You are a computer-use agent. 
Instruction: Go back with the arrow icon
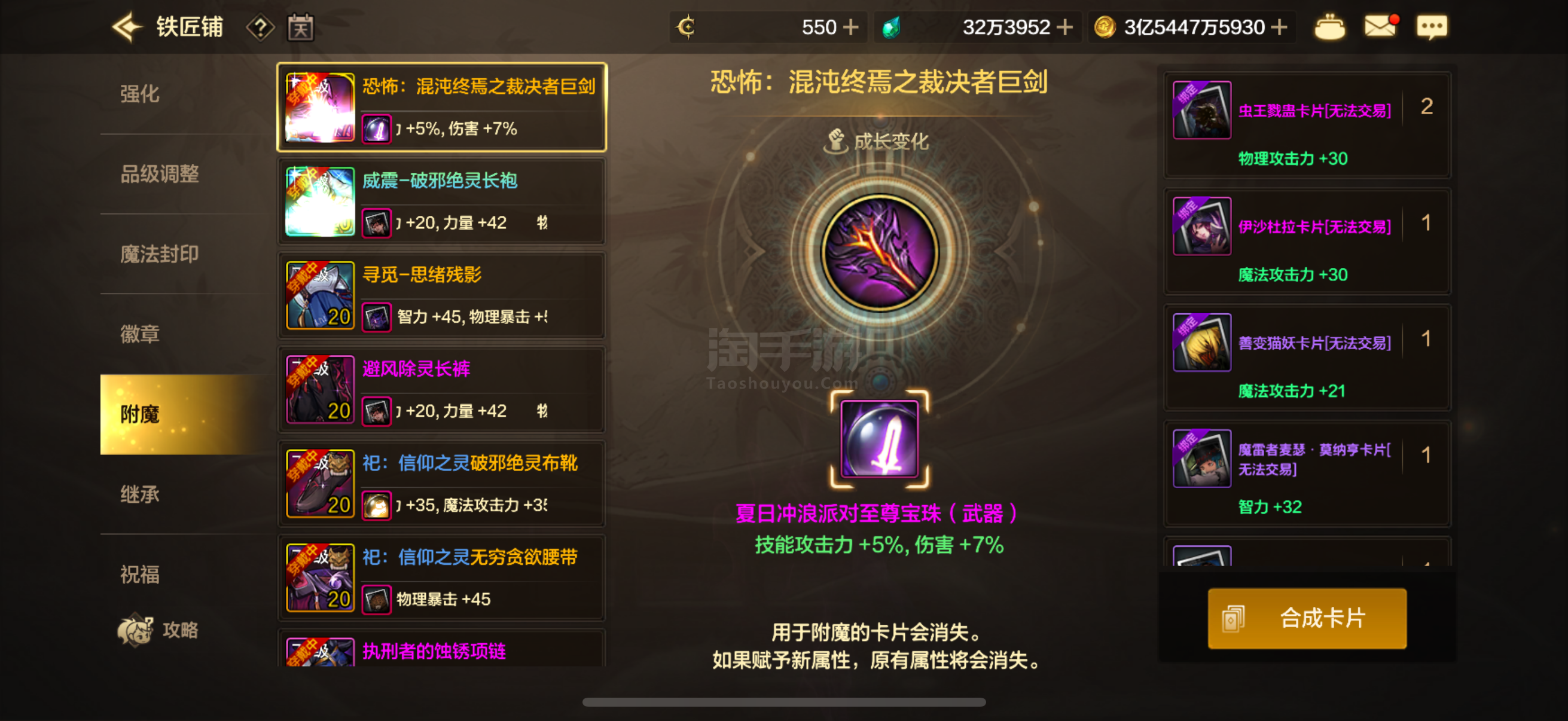(127, 28)
